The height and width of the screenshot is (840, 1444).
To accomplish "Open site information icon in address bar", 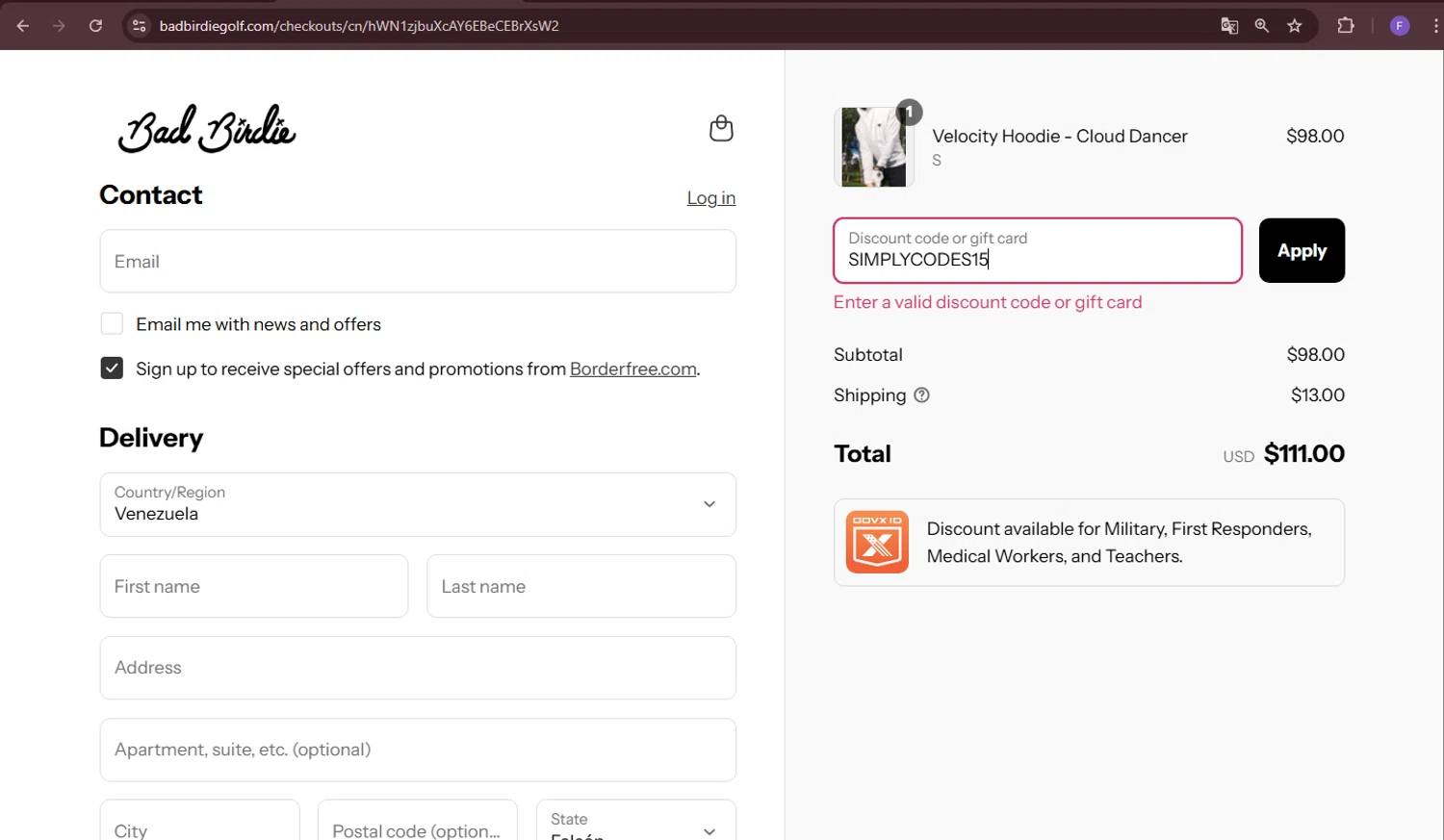I will [140, 26].
